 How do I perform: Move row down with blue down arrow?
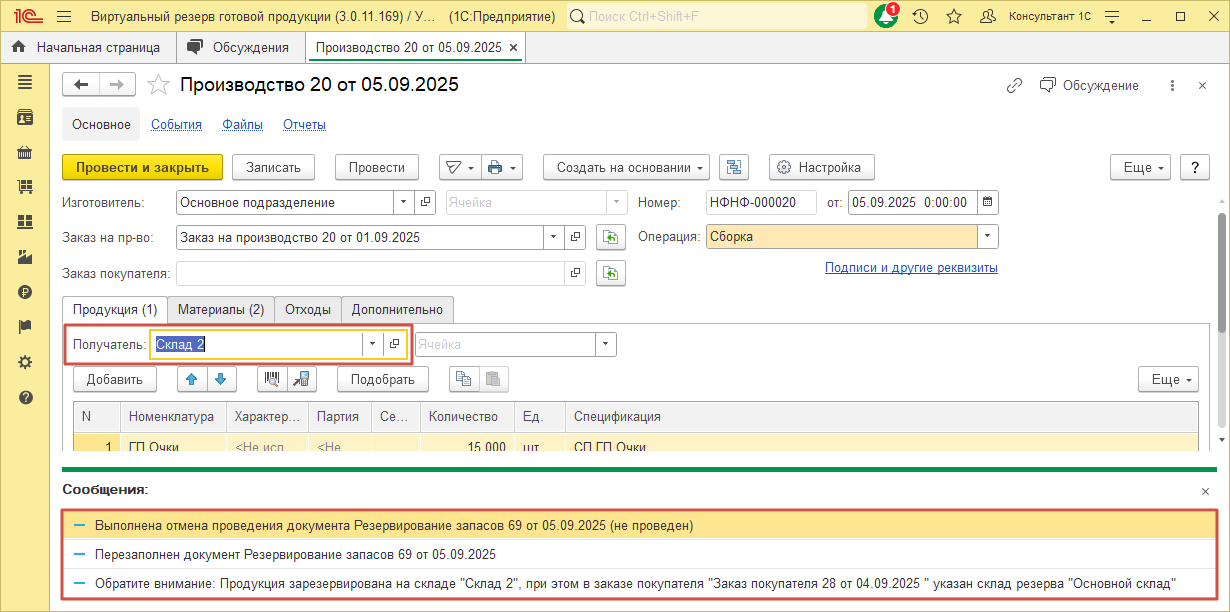[221, 379]
